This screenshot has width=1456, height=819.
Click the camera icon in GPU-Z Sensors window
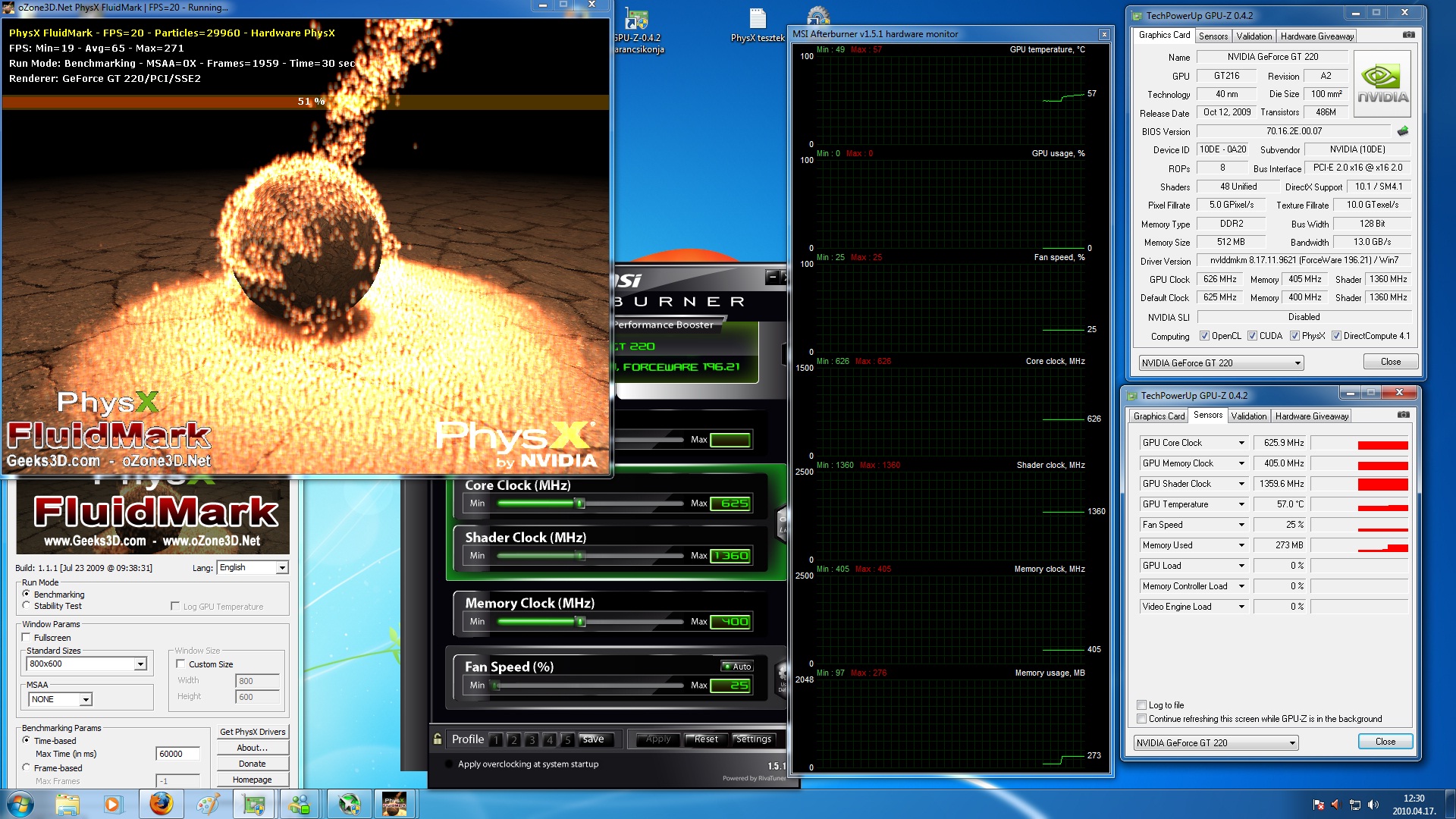click(x=1404, y=415)
